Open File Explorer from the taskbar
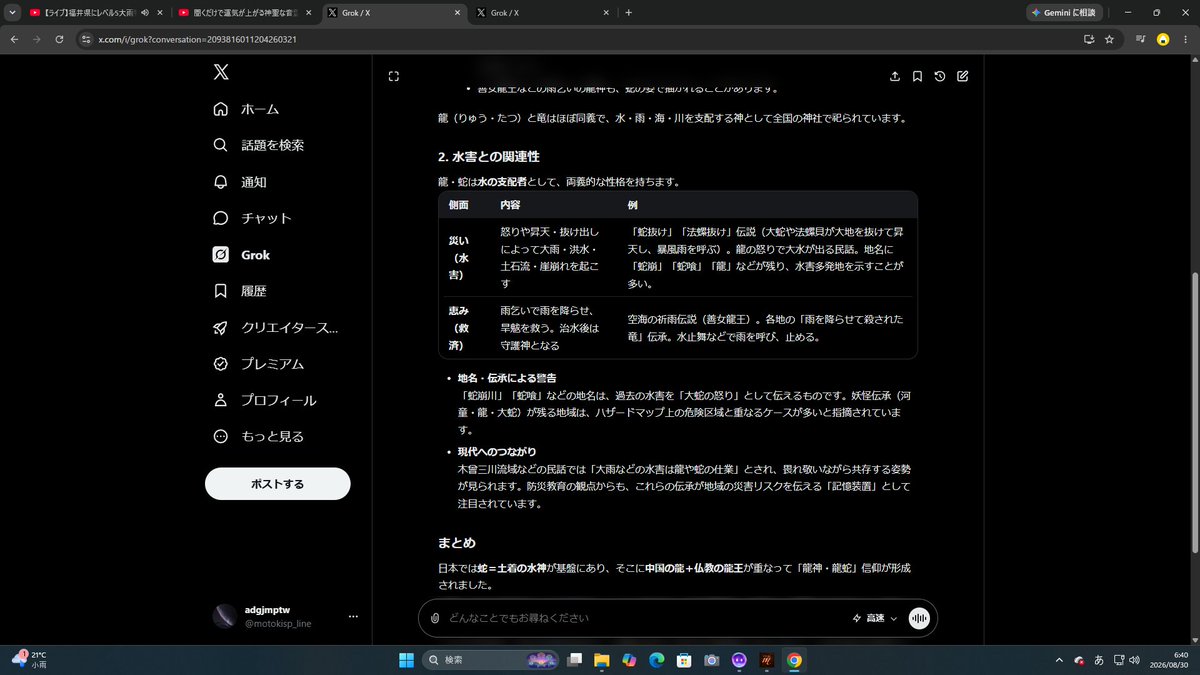This screenshot has height=675, width=1200. pos(602,660)
